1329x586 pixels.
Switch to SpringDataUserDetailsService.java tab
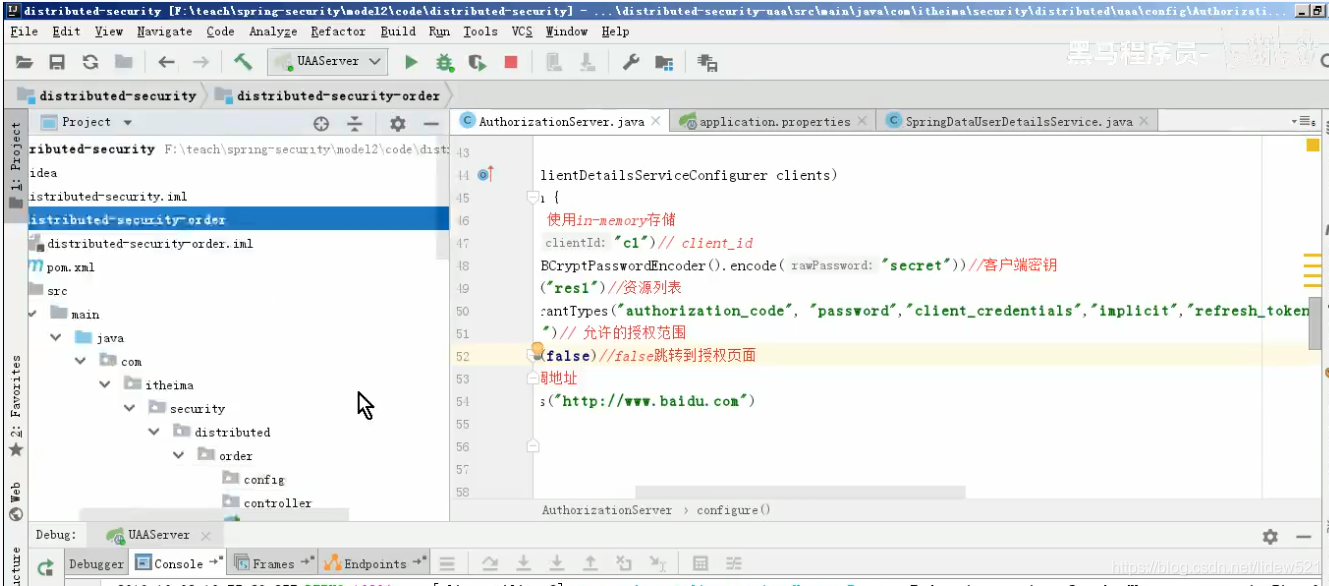pyautogui.click(x=1018, y=122)
